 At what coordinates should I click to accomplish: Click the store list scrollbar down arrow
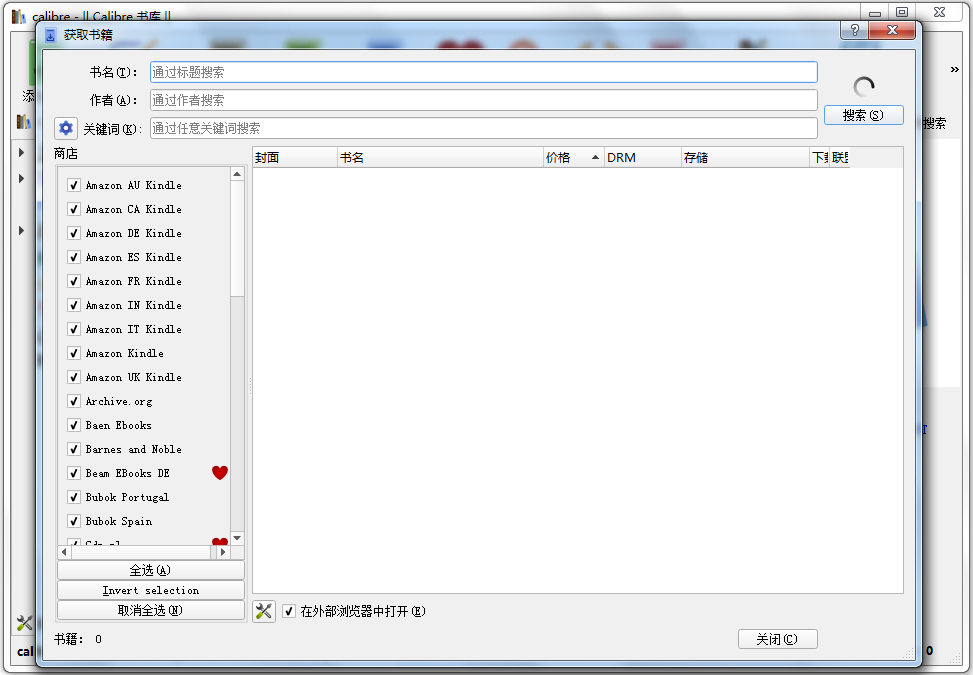tap(237, 538)
